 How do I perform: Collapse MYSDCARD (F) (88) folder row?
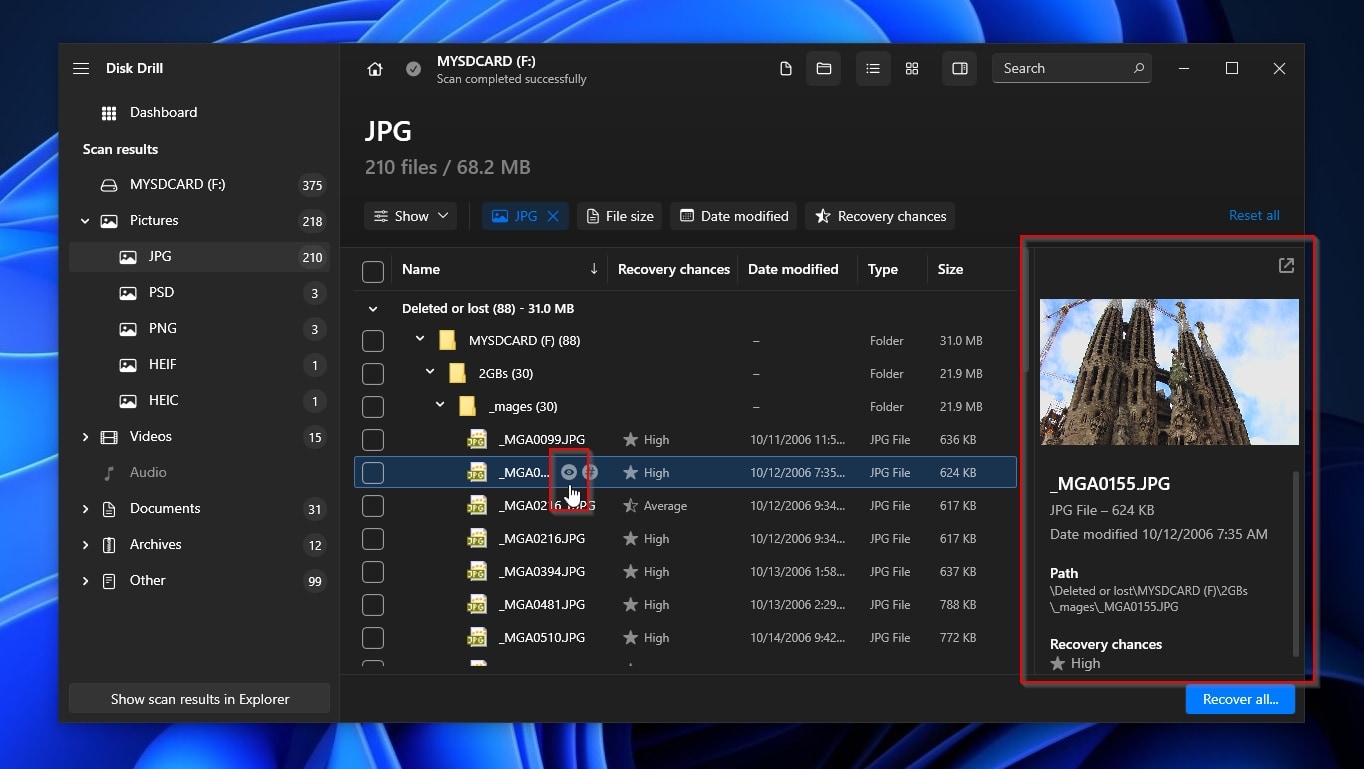click(x=421, y=340)
